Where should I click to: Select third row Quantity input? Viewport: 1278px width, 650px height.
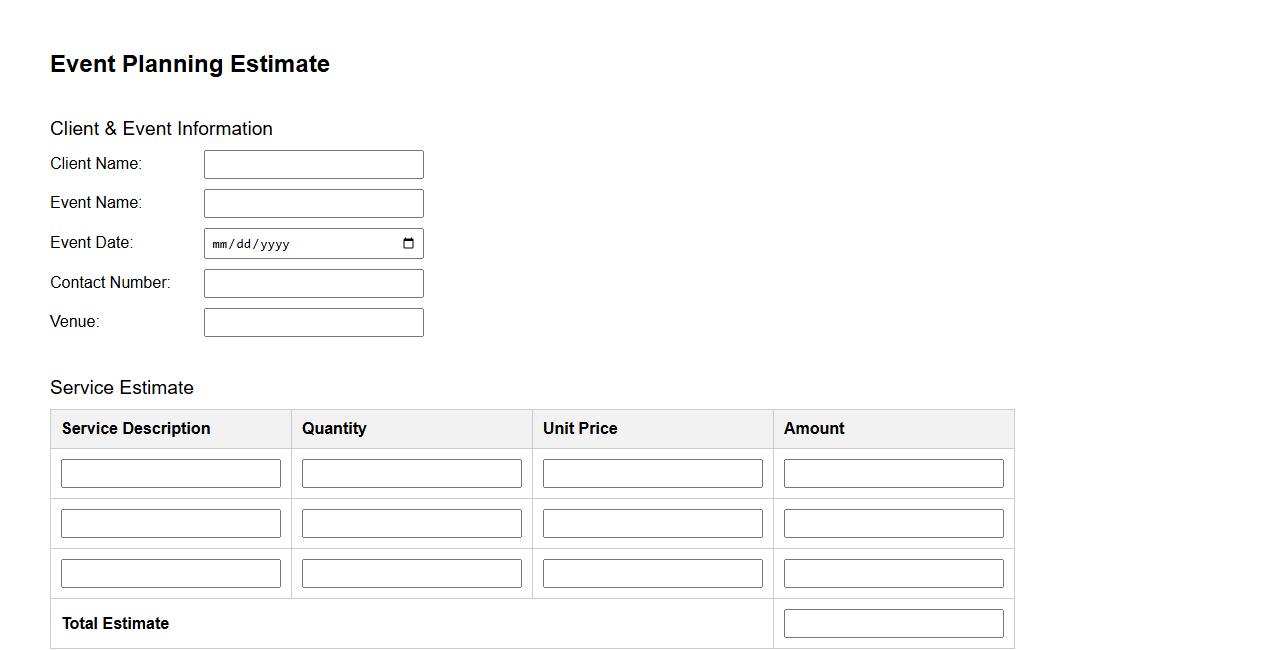click(411, 574)
